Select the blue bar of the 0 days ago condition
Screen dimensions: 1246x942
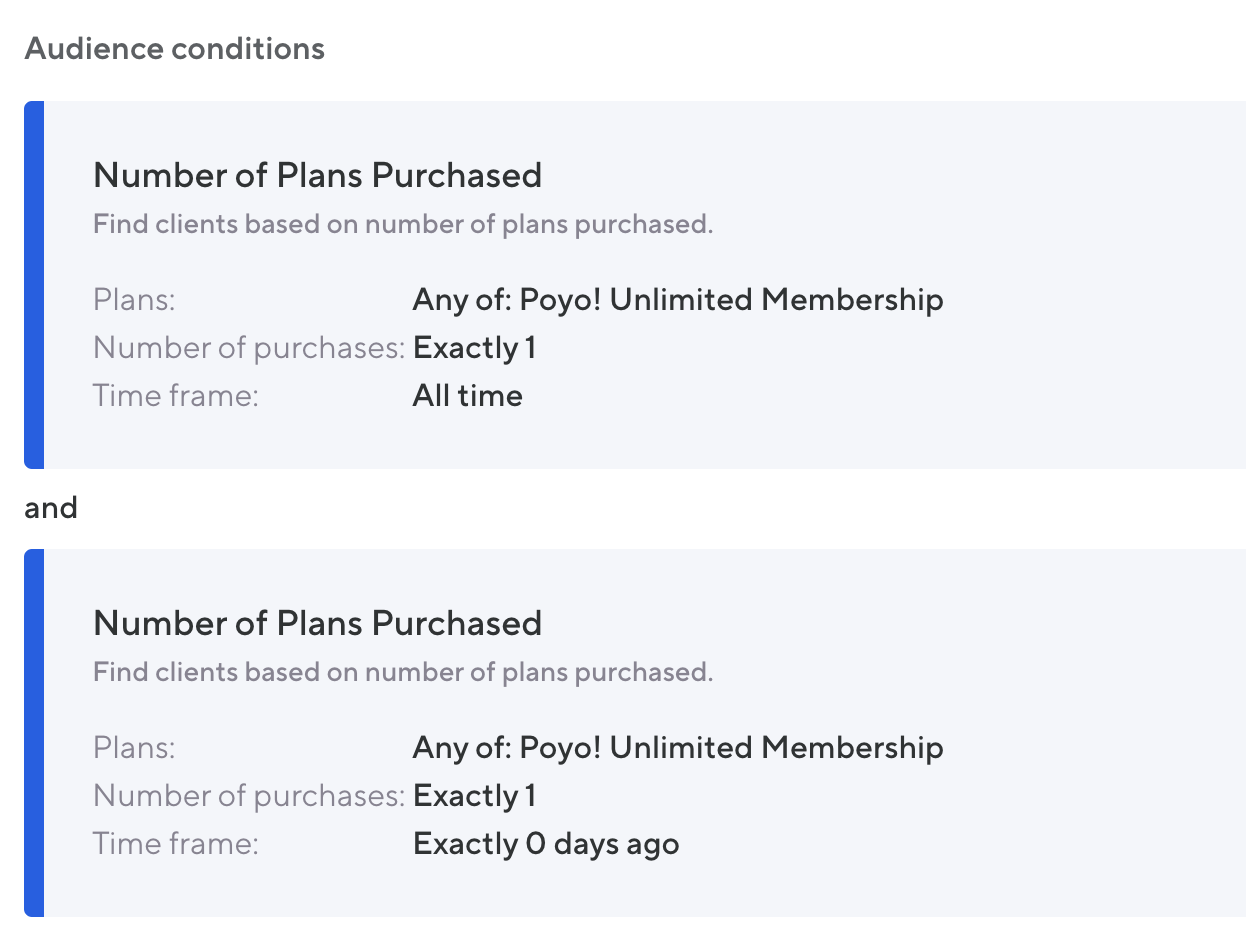click(34, 732)
